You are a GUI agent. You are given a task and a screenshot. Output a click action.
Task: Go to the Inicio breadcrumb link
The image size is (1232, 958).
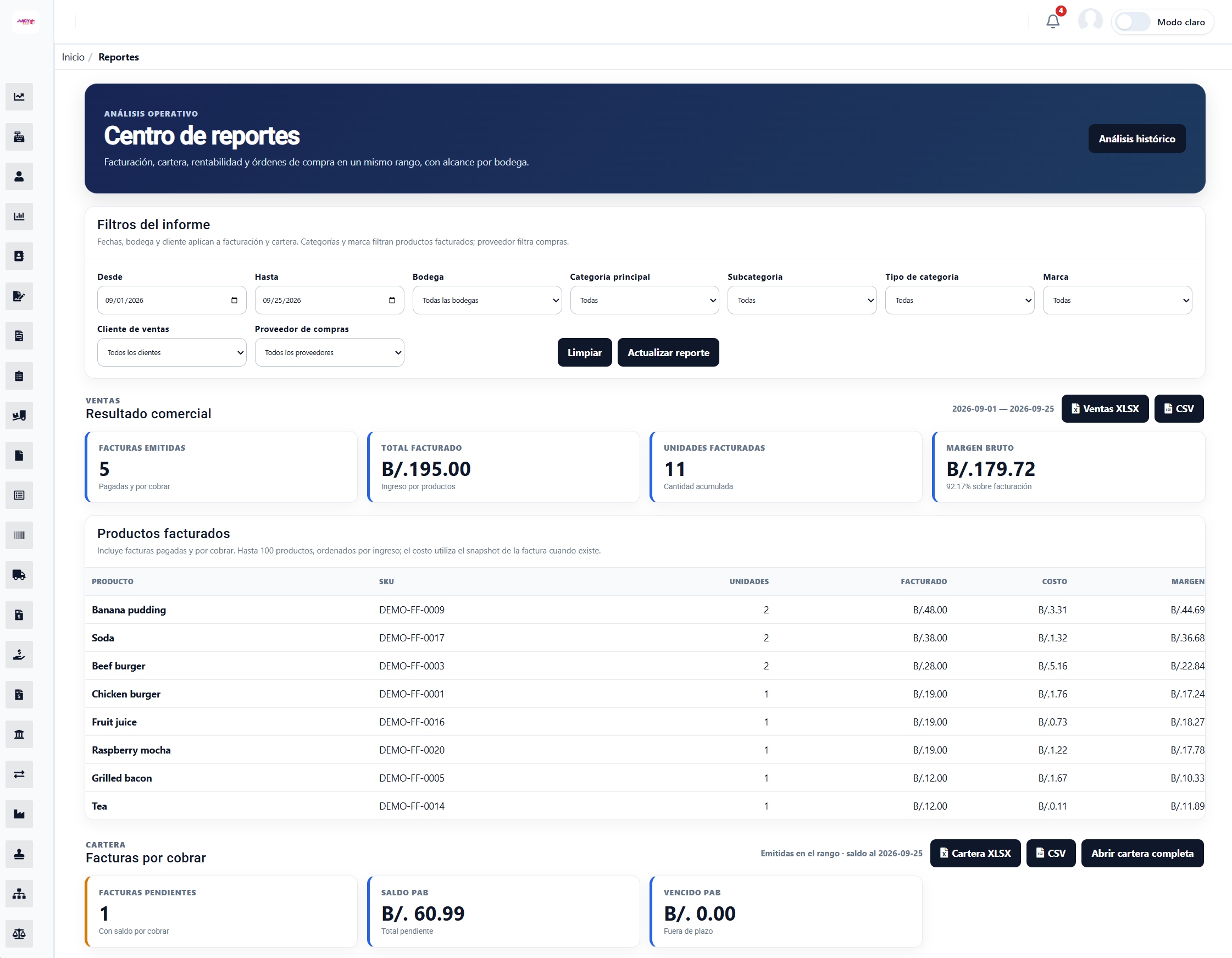tap(73, 57)
